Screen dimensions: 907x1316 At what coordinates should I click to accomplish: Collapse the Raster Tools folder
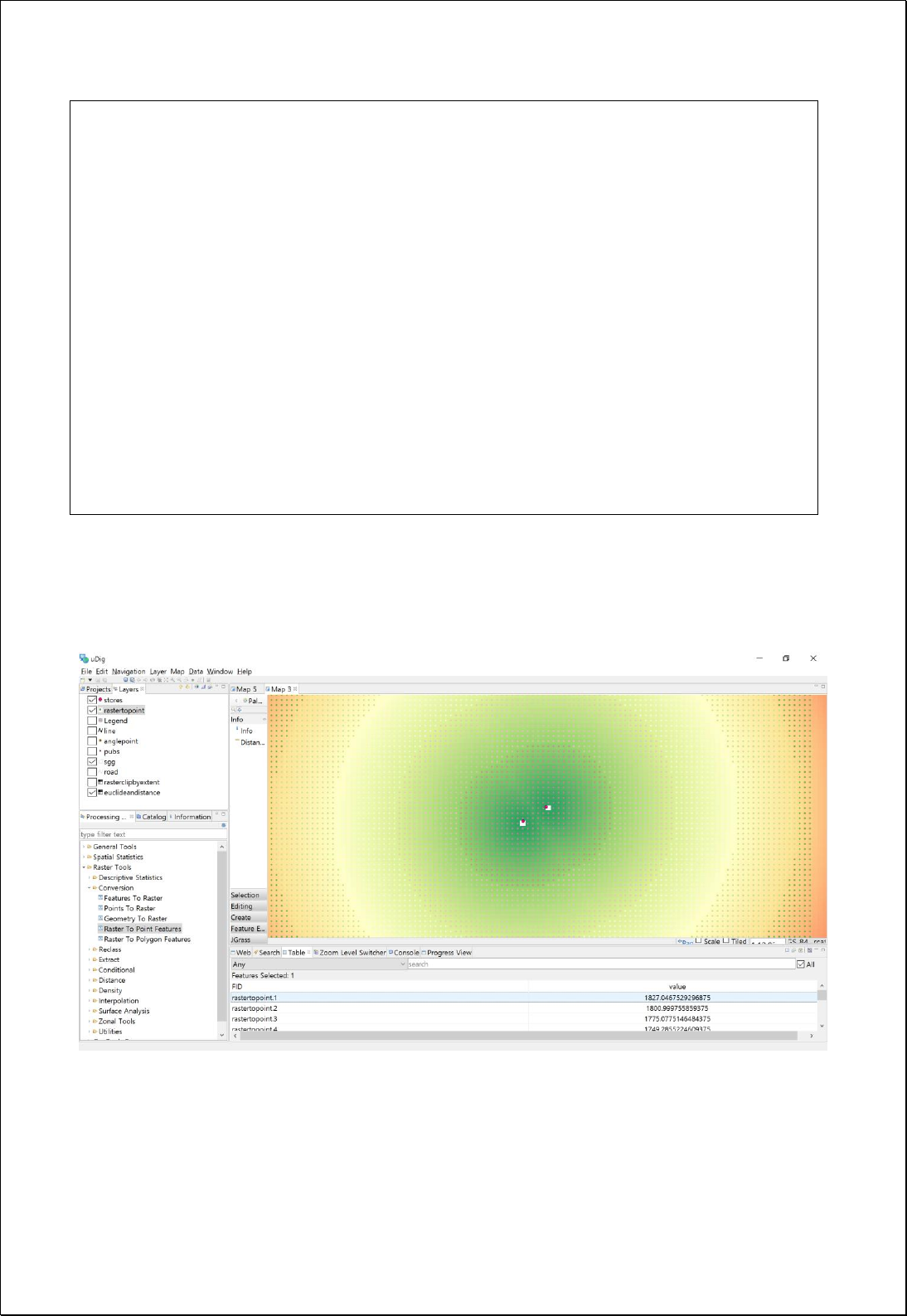tap(85, 867)
